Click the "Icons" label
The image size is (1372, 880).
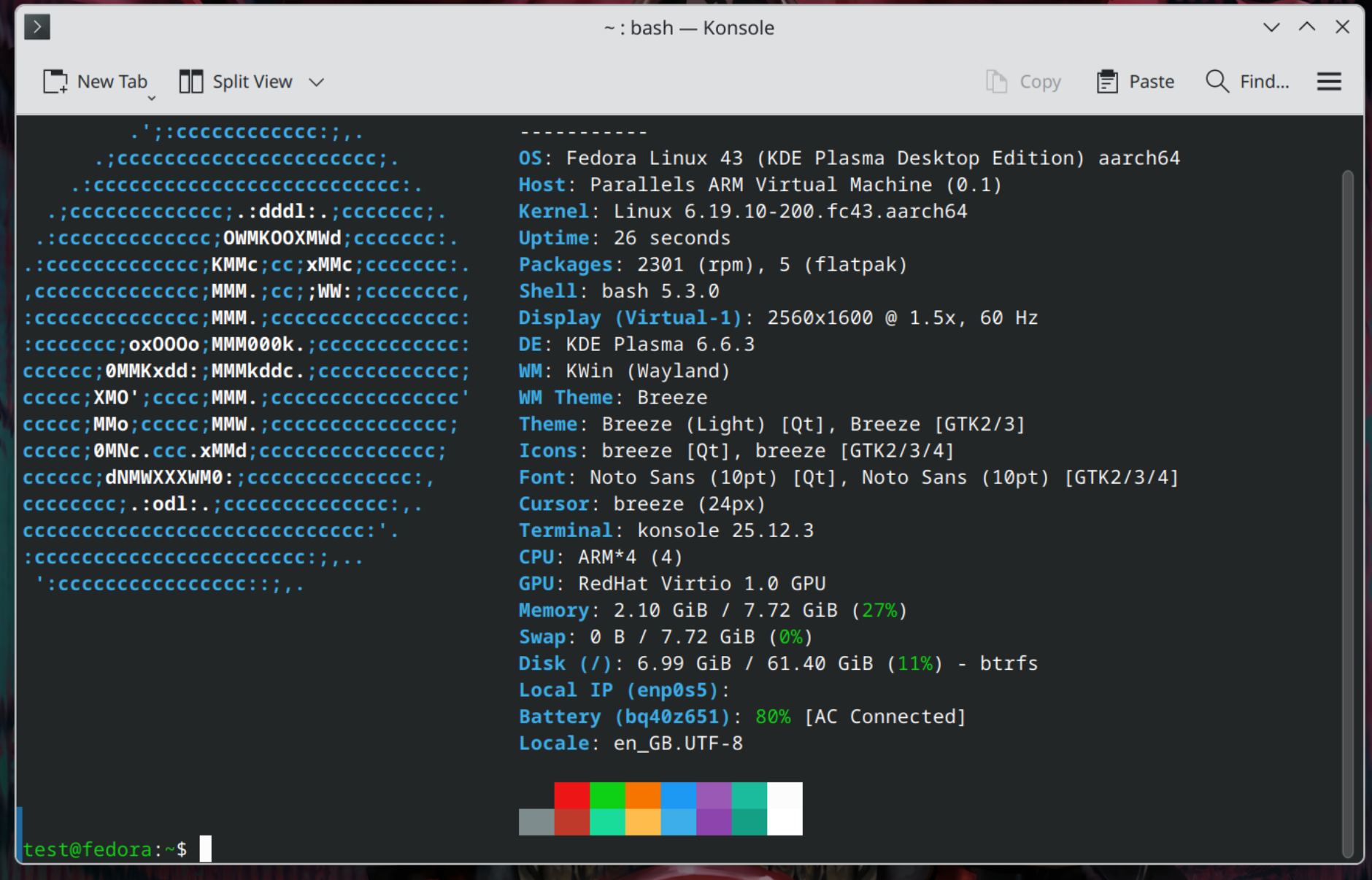click(x=548, y=451)
